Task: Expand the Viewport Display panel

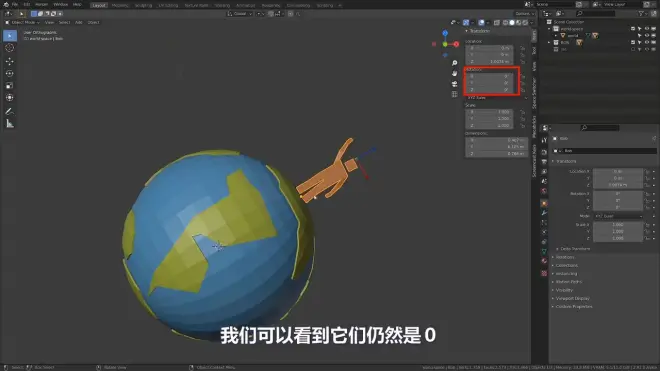Action: click(x=572, y=298)
